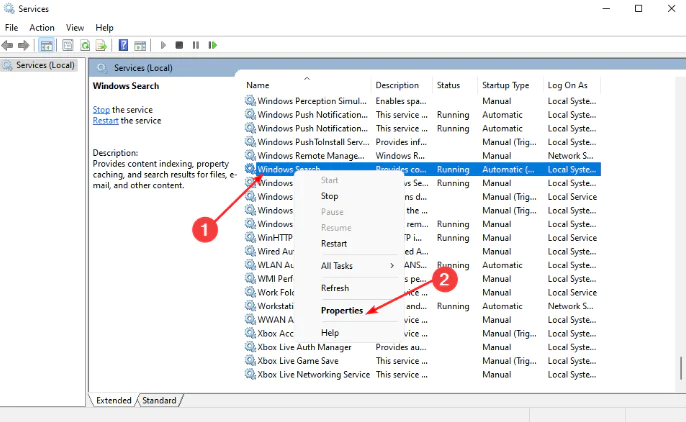
Task: Select Restart in the context menu
Action: point(334,243)
